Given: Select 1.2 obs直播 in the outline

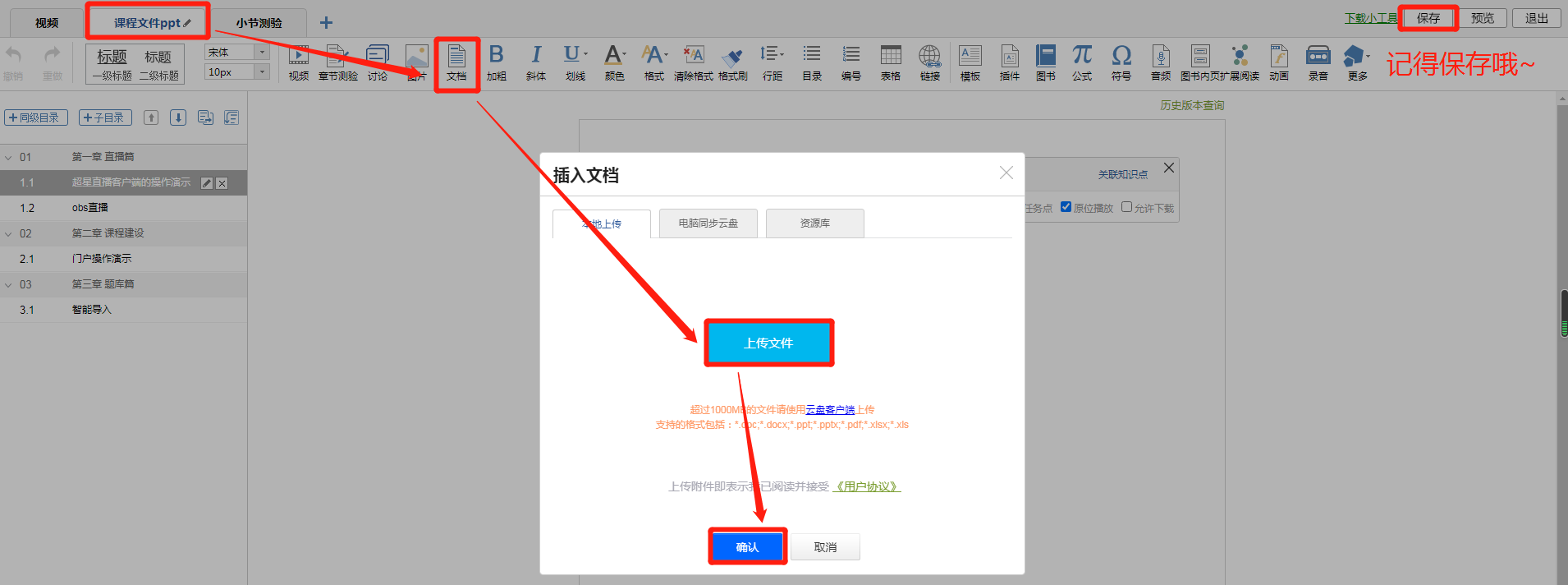Looking at the screenshot, I should [90, 208].
